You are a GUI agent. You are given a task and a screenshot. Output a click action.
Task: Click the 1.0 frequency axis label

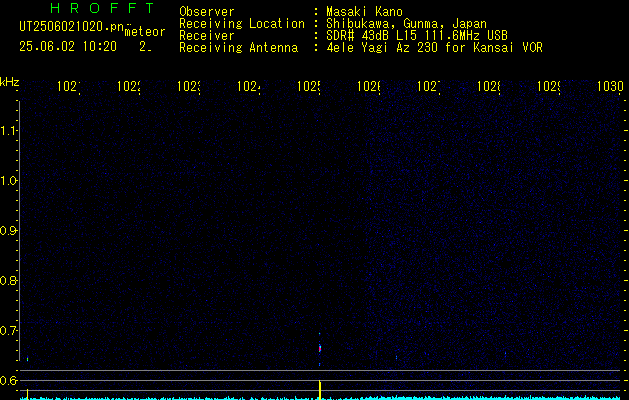pos(9,181)
